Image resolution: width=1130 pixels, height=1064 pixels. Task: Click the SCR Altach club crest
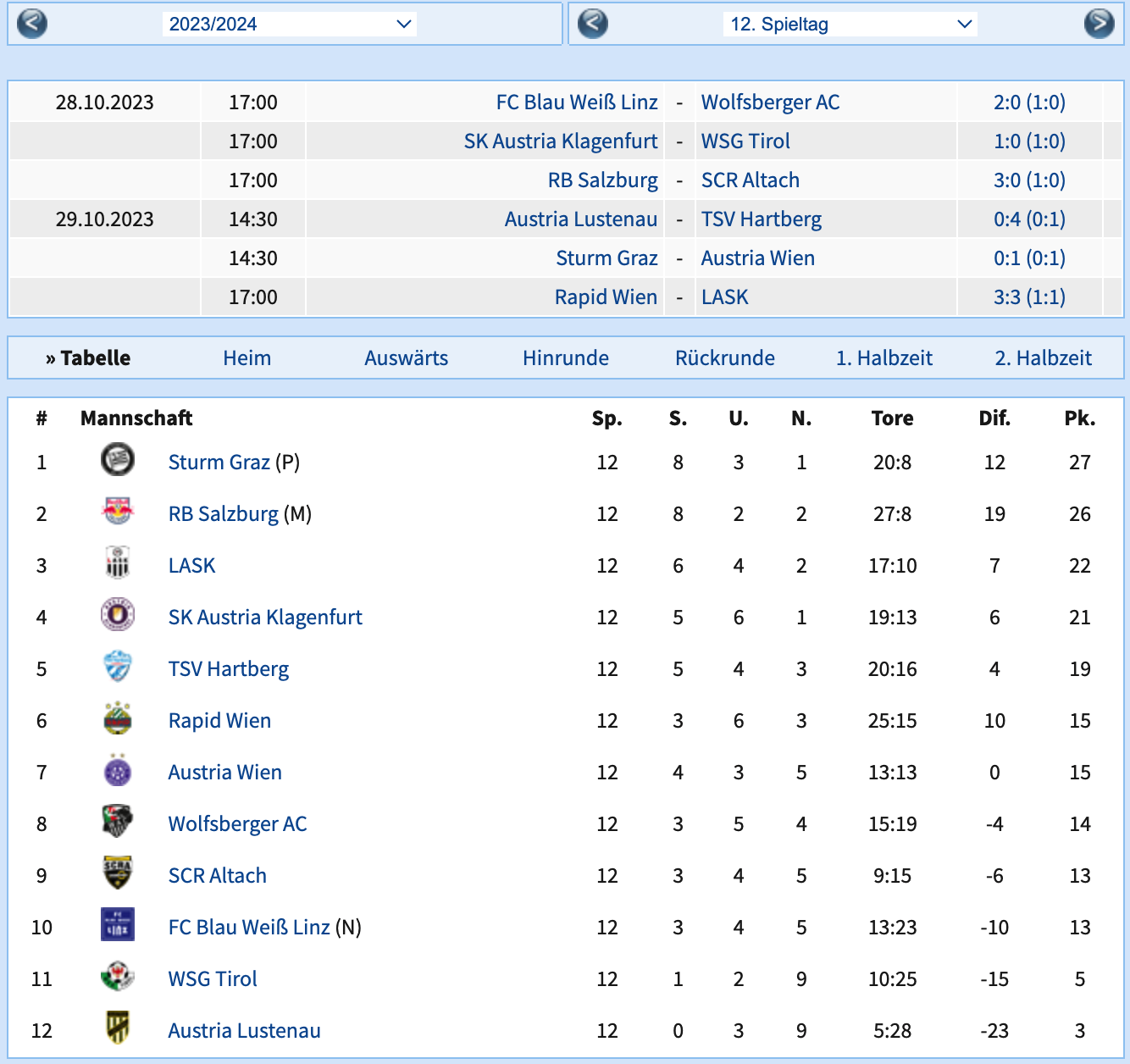click(118, 873)
